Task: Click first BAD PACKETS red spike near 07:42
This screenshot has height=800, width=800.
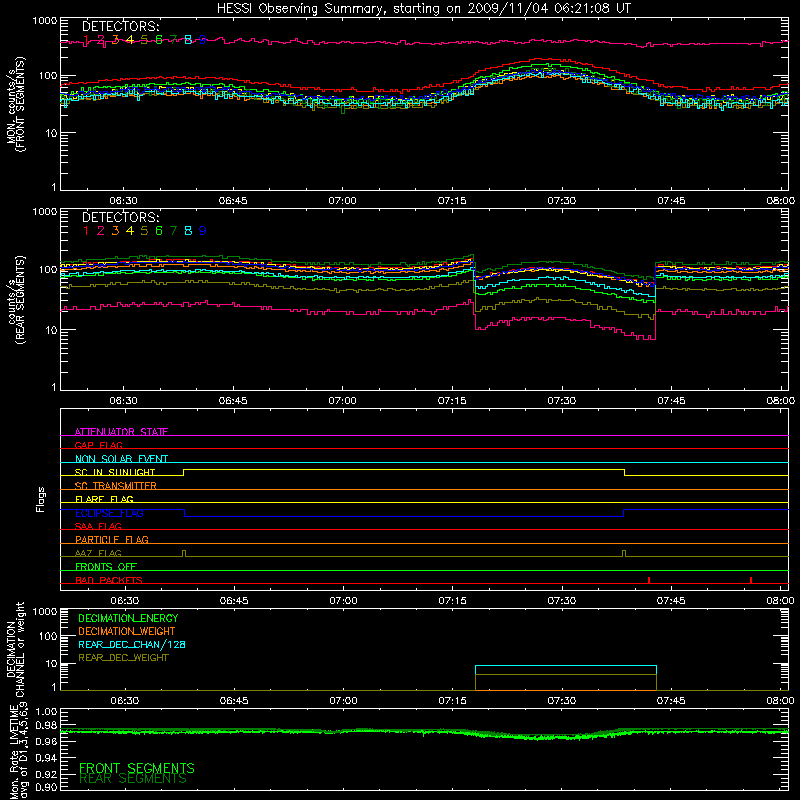Action: coord(648,580)
